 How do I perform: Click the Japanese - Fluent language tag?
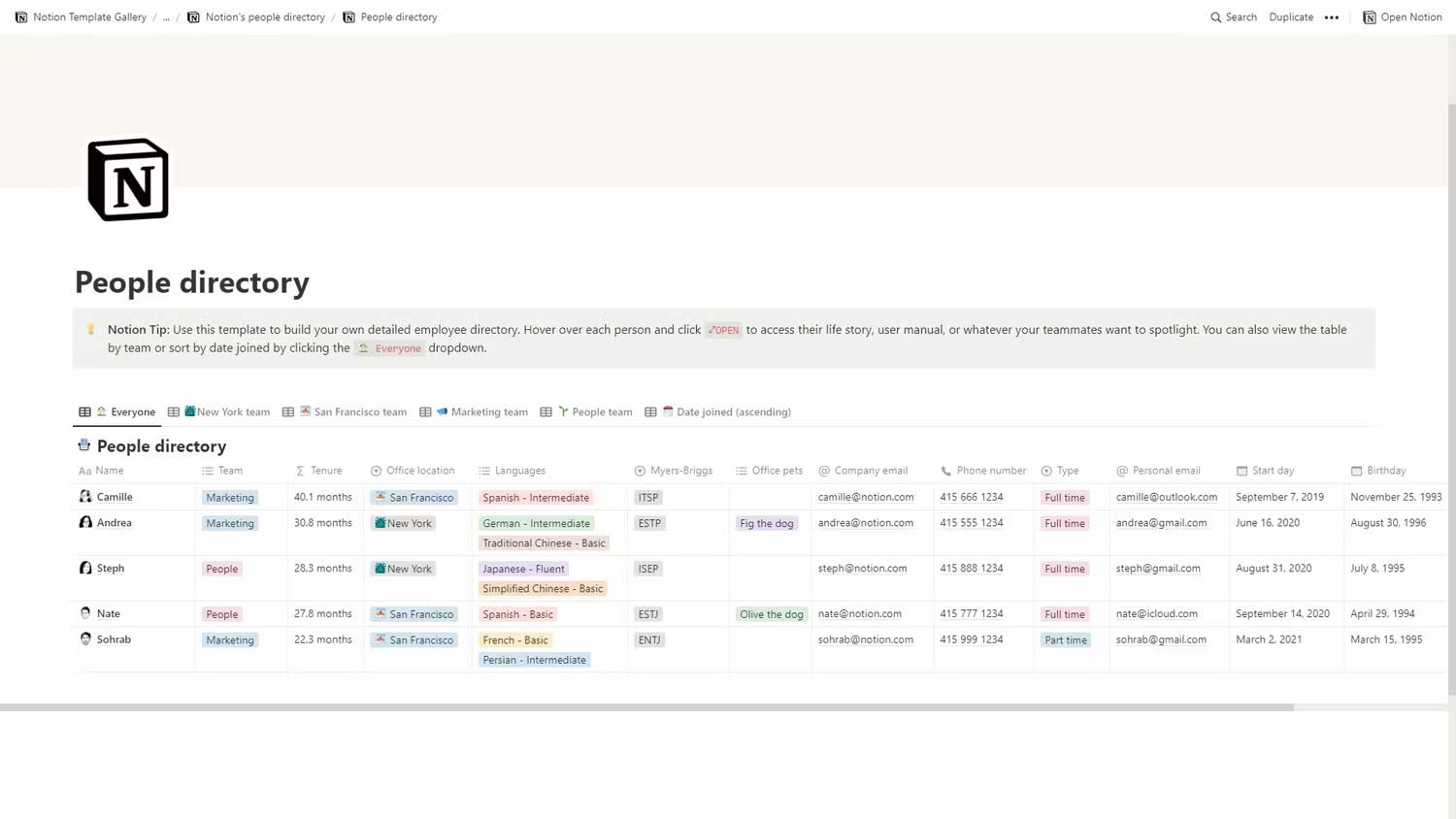point(523,569)
